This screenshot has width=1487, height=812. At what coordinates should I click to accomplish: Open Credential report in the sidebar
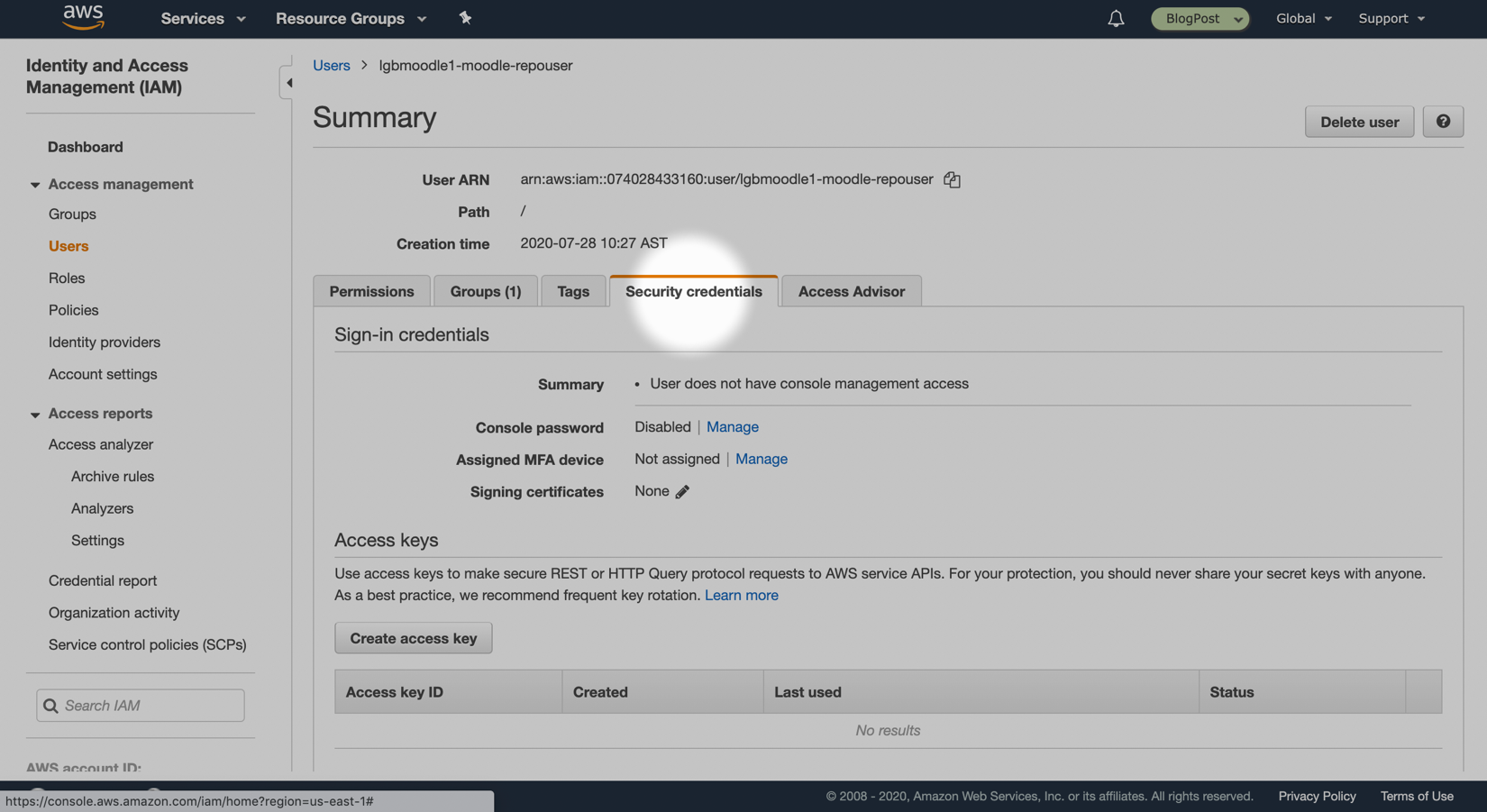pos(103,581)
